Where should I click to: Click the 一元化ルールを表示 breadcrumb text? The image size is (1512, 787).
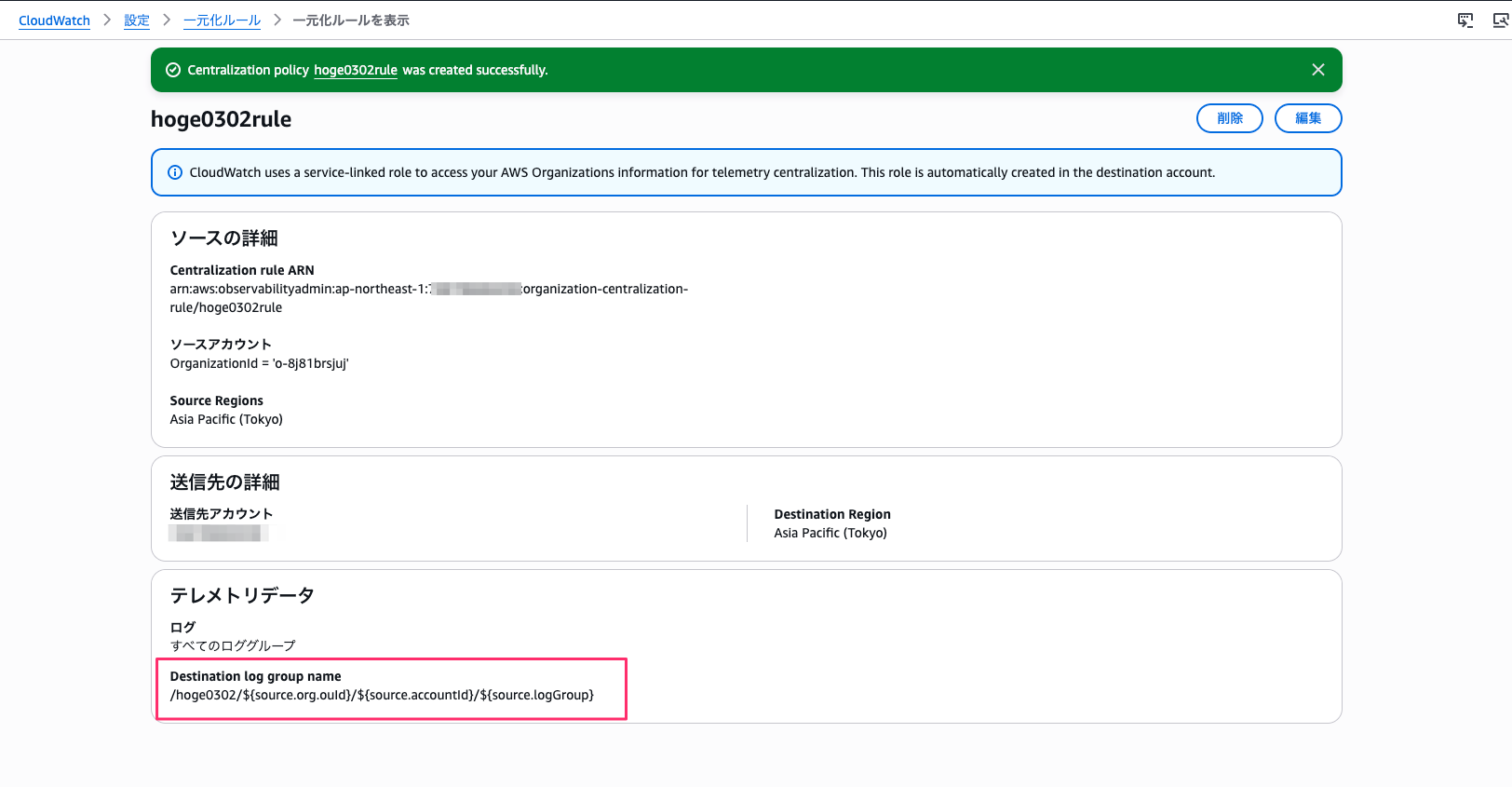click(x=350, y=20)
